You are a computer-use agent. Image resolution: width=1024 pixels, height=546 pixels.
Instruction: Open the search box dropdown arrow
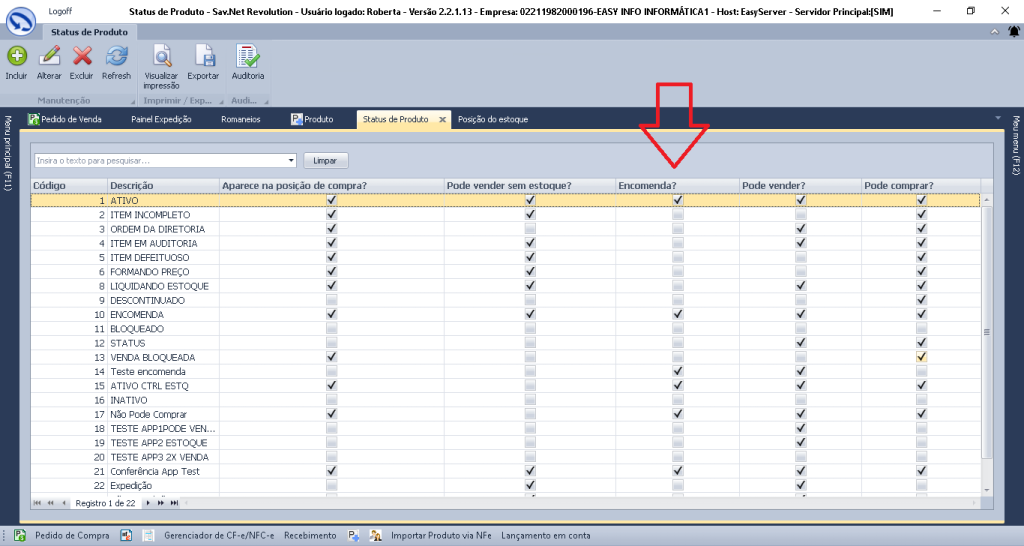click(x=291, y=160)
